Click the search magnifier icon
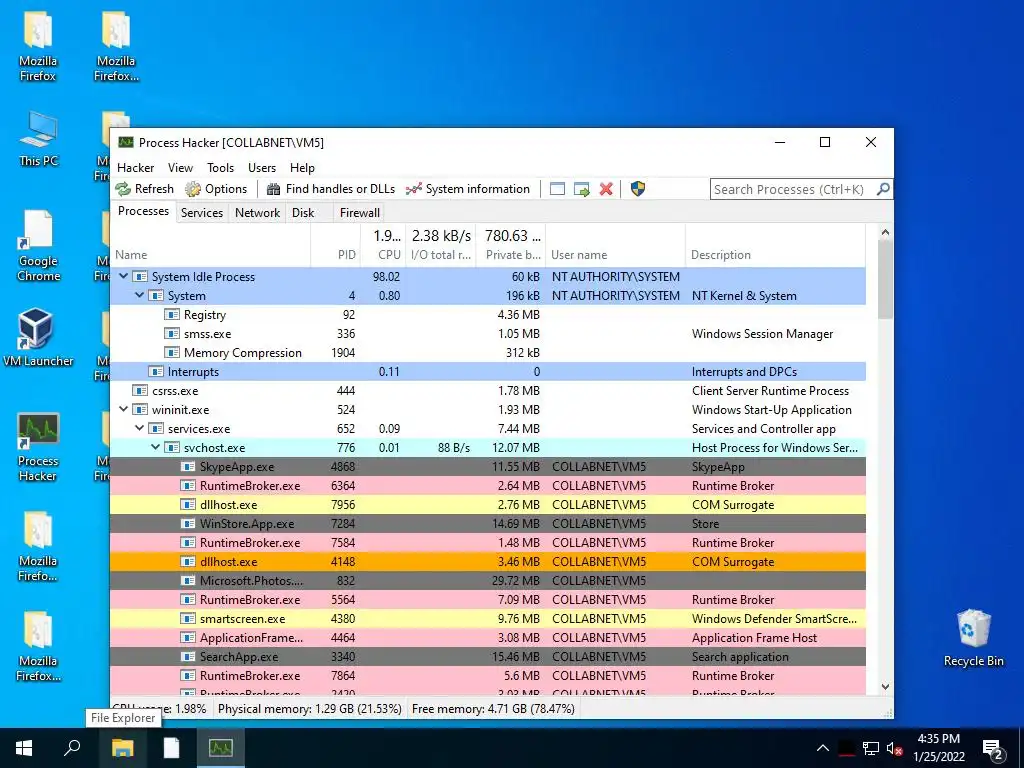Screen dimensions: 1024x768 [x=883, y=189]
